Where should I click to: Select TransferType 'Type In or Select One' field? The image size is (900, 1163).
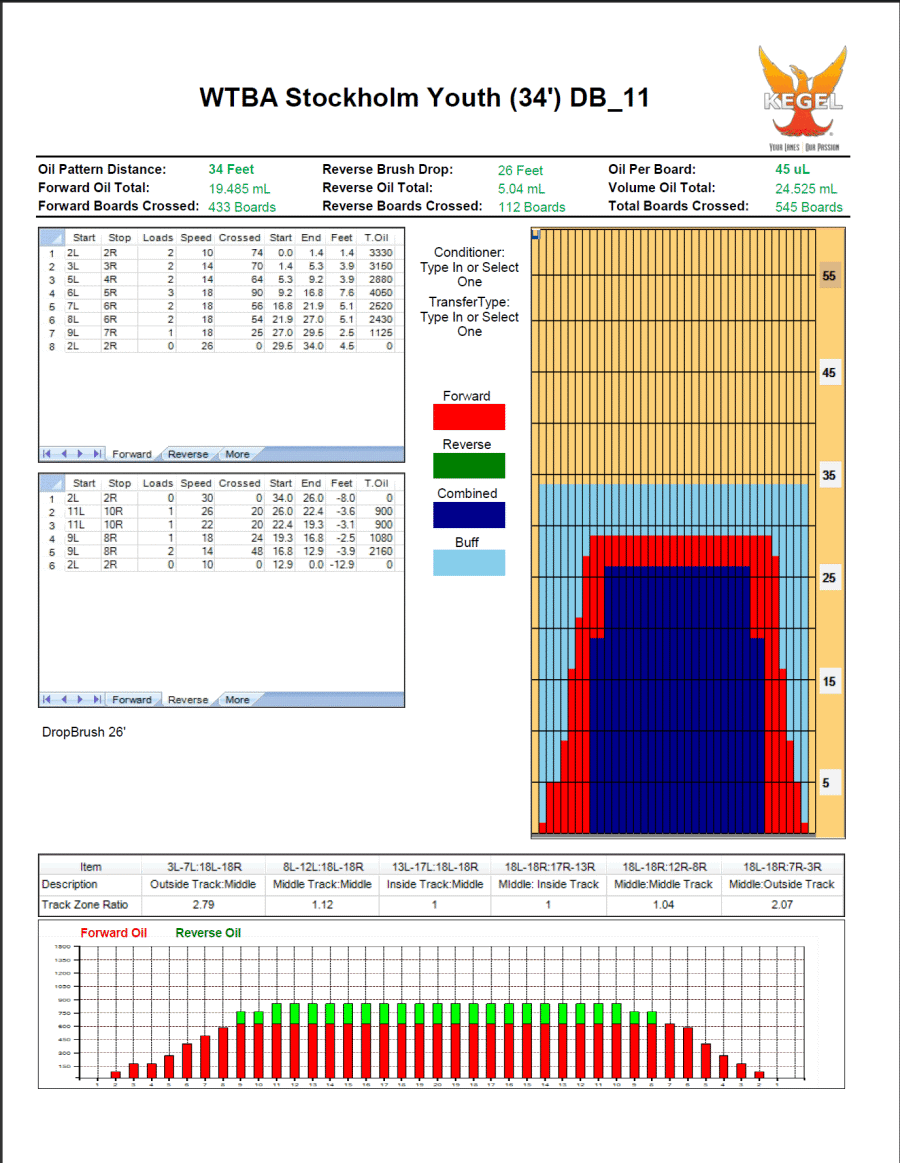click(x=470, y=324)
